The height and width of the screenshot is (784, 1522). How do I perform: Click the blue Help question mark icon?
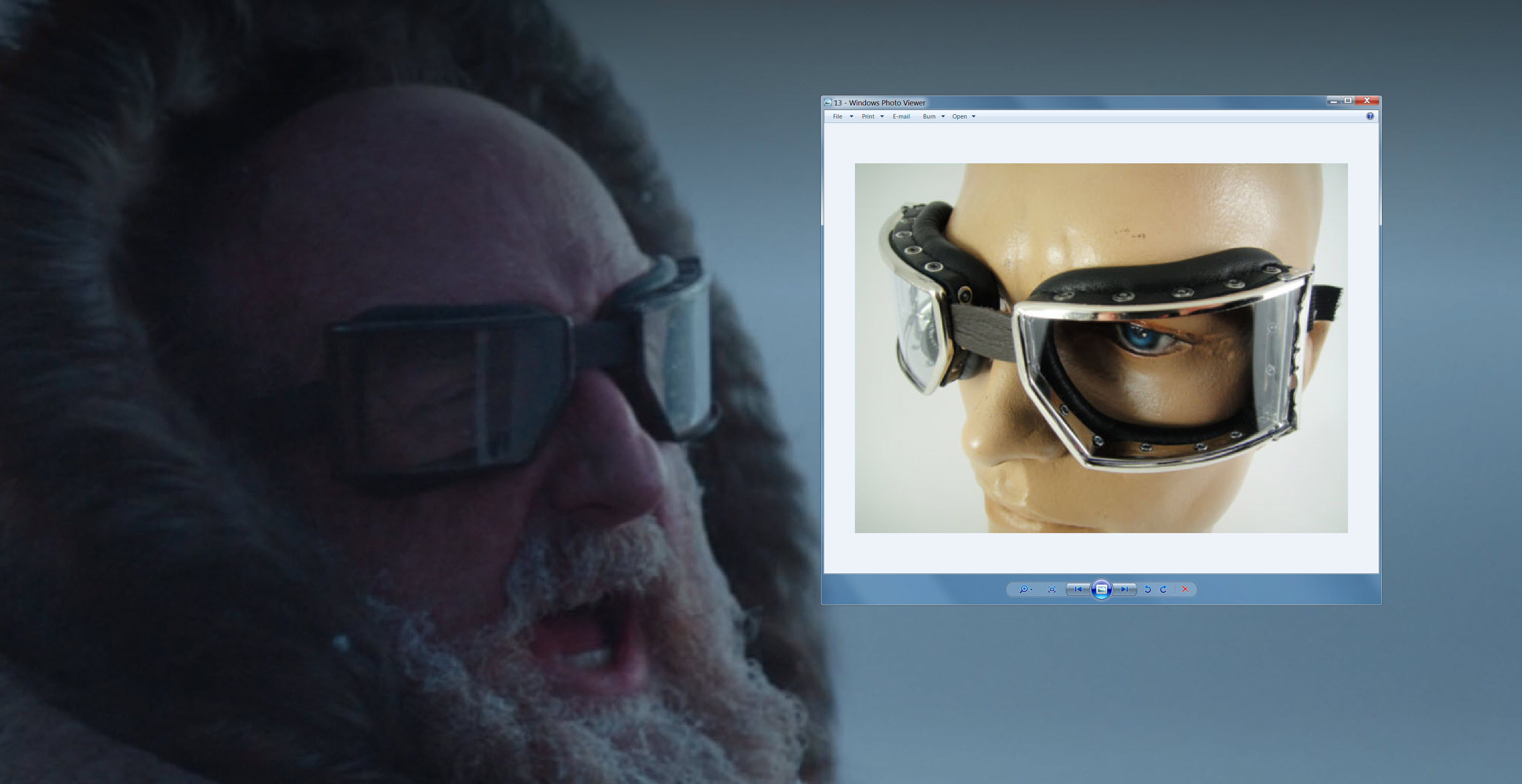[1369, 117]
